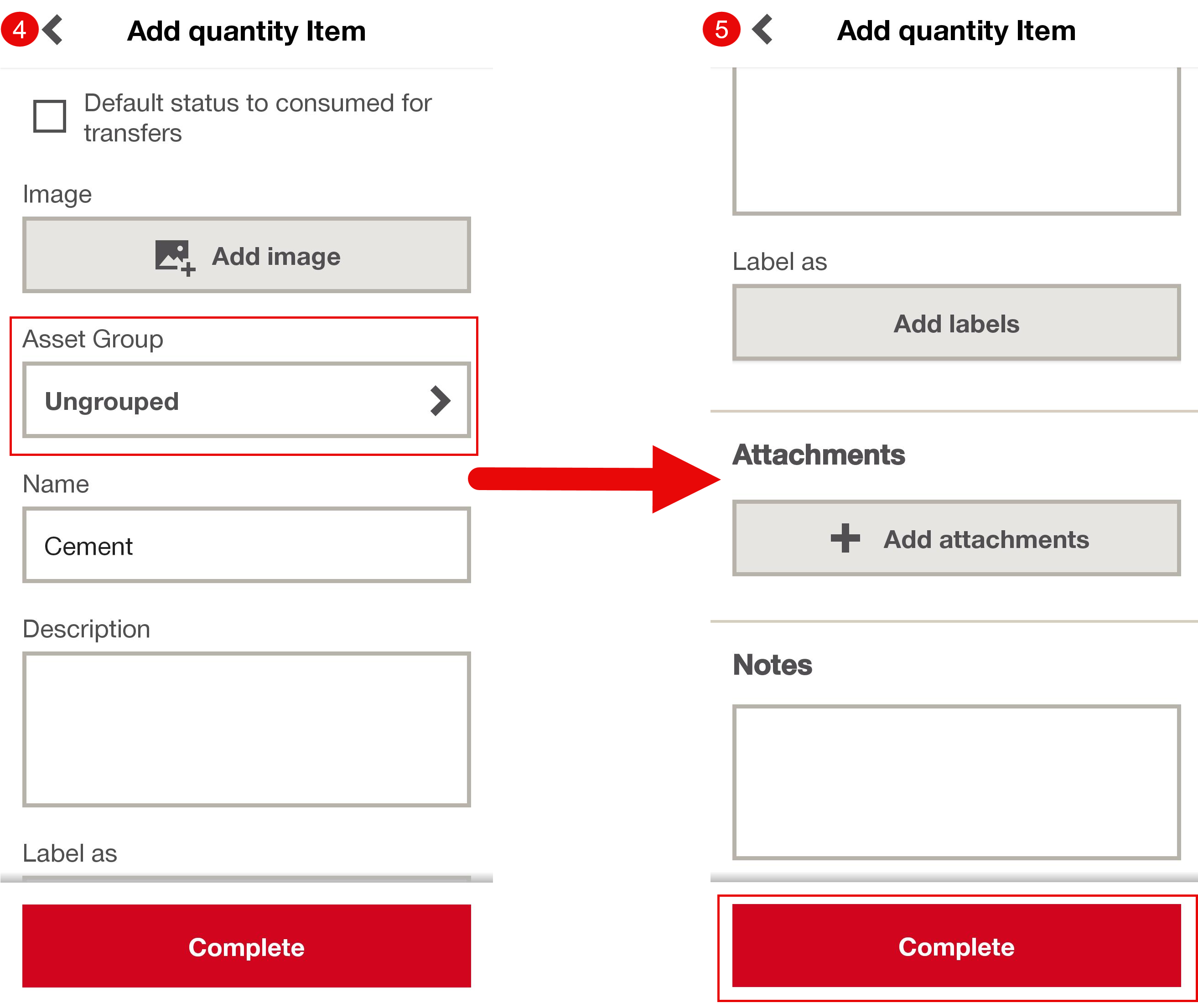
Task: Click the add-image picture icon
Action: click(x=174, y=257)
